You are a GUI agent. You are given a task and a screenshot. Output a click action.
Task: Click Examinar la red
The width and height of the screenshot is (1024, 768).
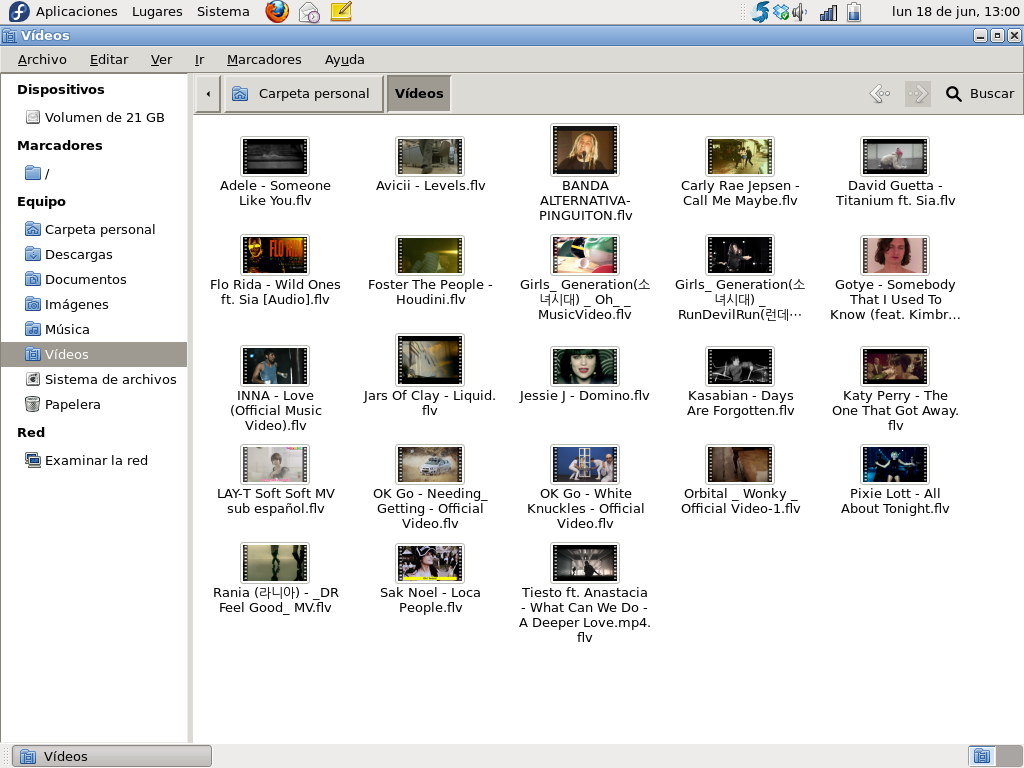86,460
